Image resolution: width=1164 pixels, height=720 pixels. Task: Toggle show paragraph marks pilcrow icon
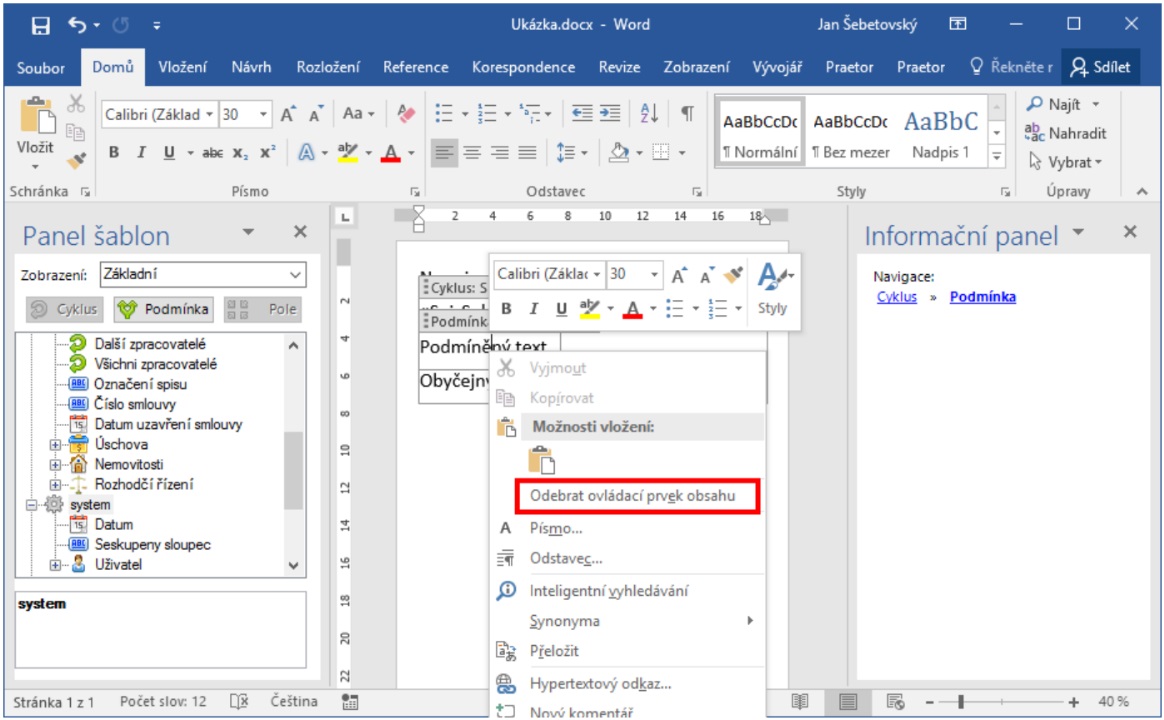coord(687,114)
